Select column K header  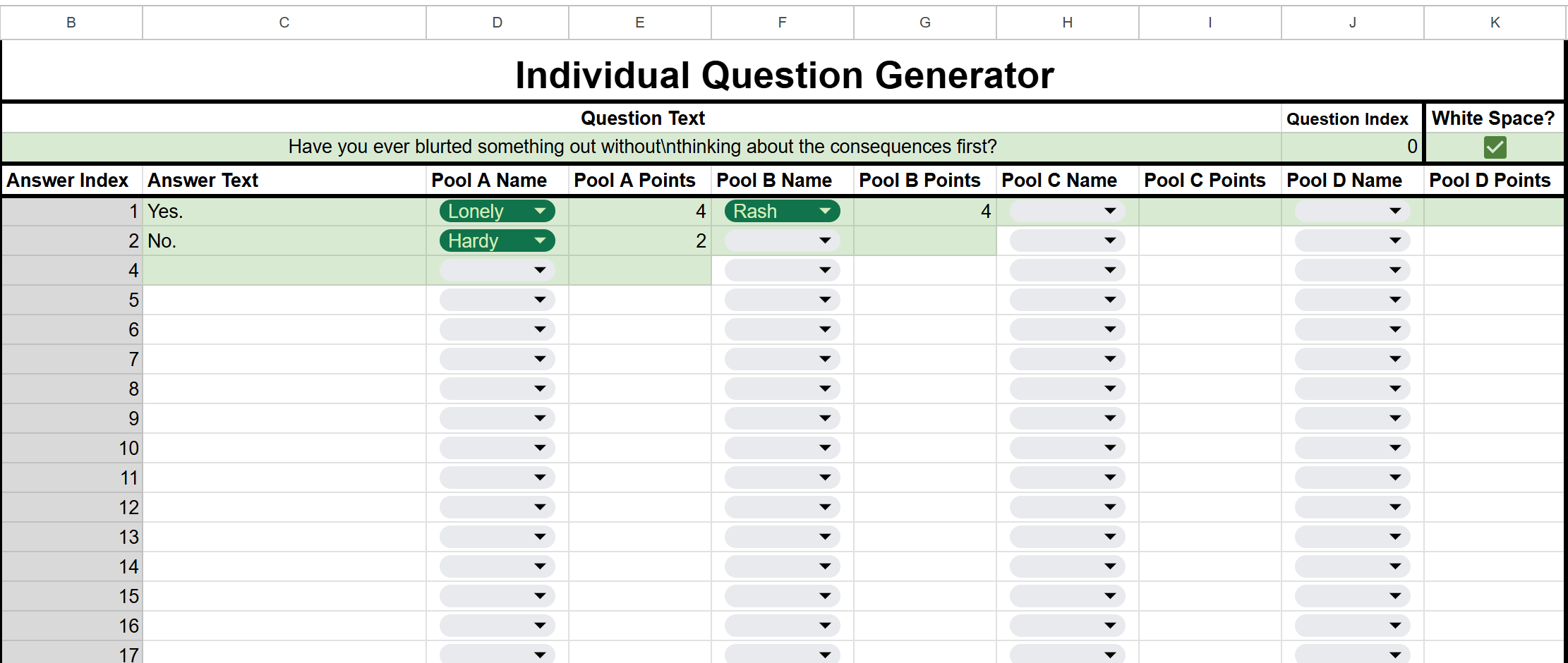(1495, 23)
